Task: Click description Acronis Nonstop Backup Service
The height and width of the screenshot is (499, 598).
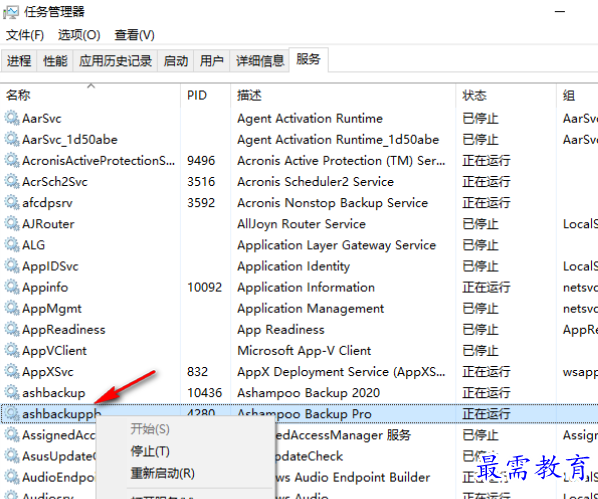Action: click(x=333, y=203)
